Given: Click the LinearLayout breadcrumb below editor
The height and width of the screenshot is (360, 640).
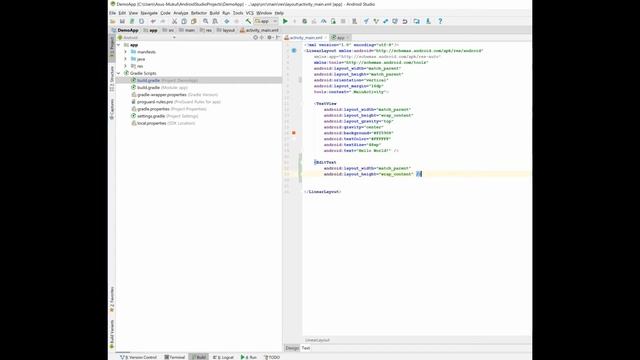Looking at the screenshot, I should [317, 340].
